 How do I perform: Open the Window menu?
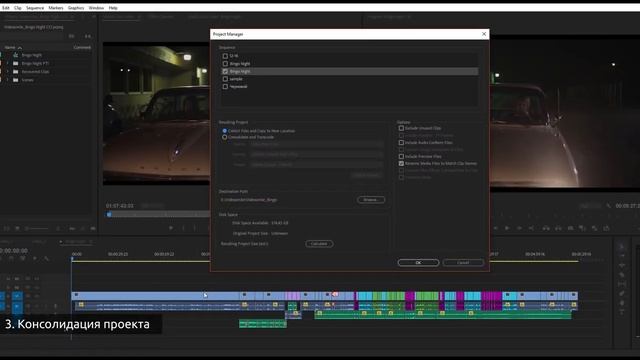[96, 8]
